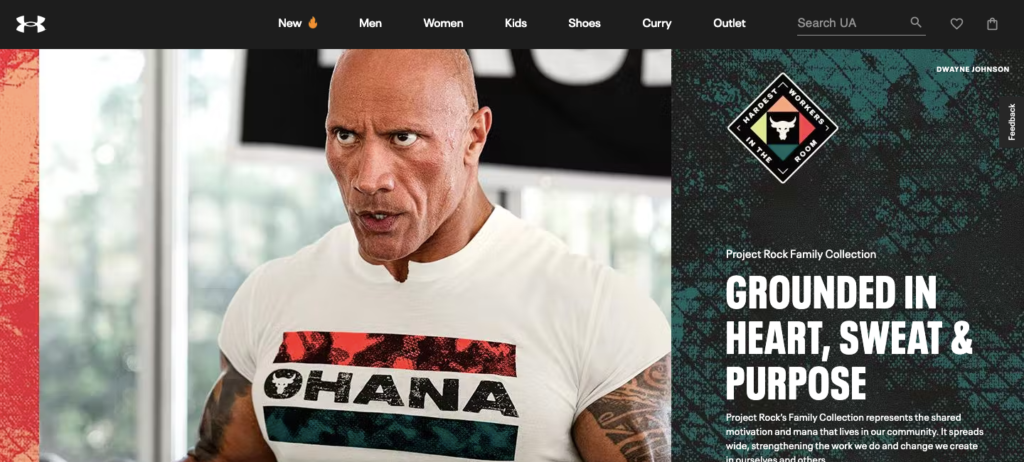This screenshot has height=462, width=1024.
Task: Click the Project Rock Family Collection text
Action: coord(801,254)
